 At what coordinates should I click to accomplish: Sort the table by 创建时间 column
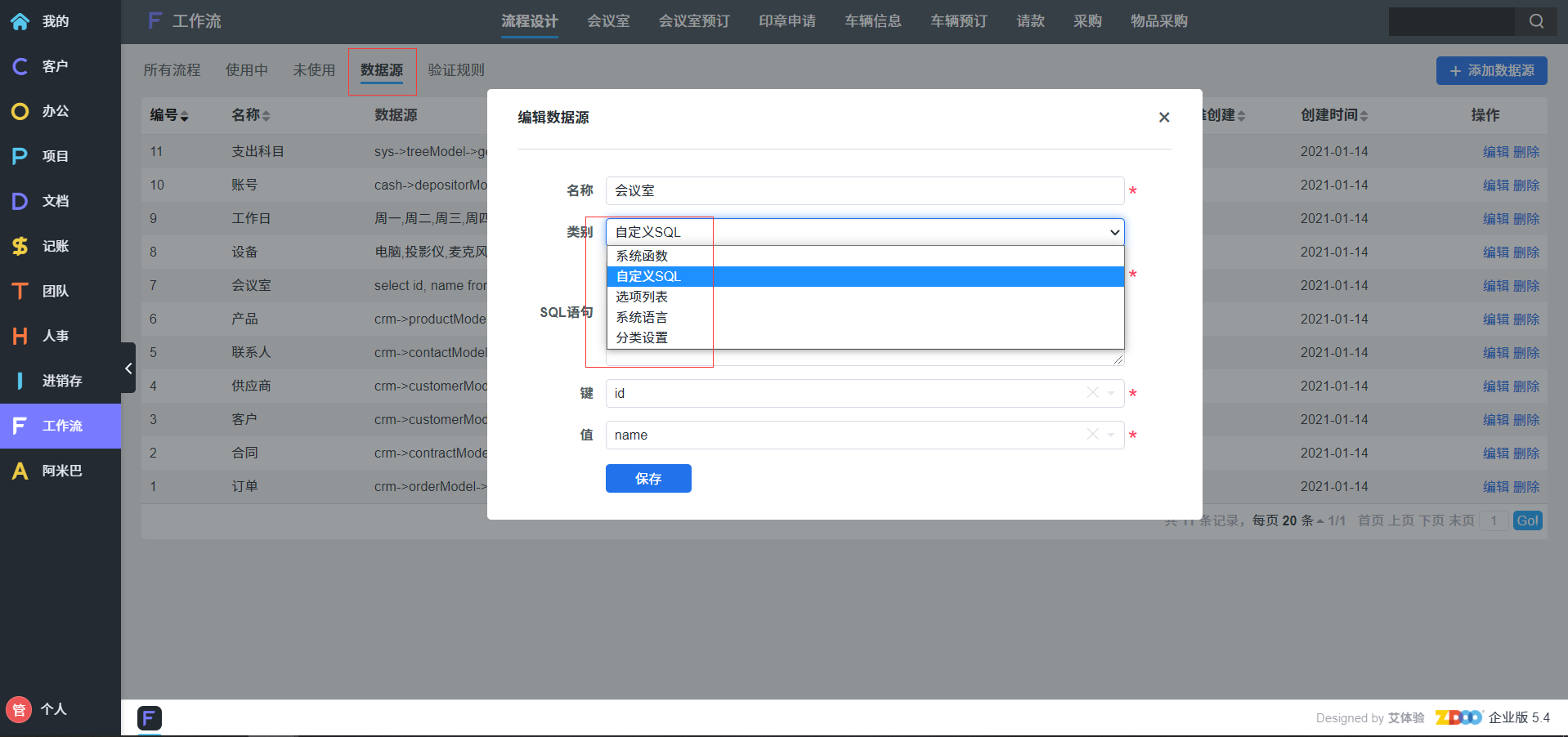[x=1334, y=115]
